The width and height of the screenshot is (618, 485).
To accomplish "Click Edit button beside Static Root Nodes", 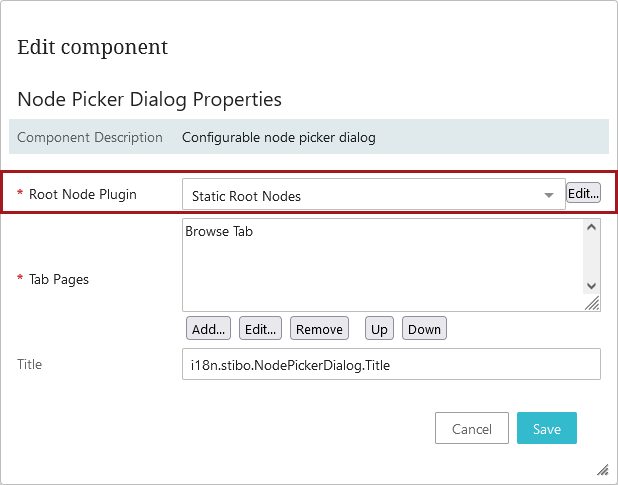I will coord(583,194).
